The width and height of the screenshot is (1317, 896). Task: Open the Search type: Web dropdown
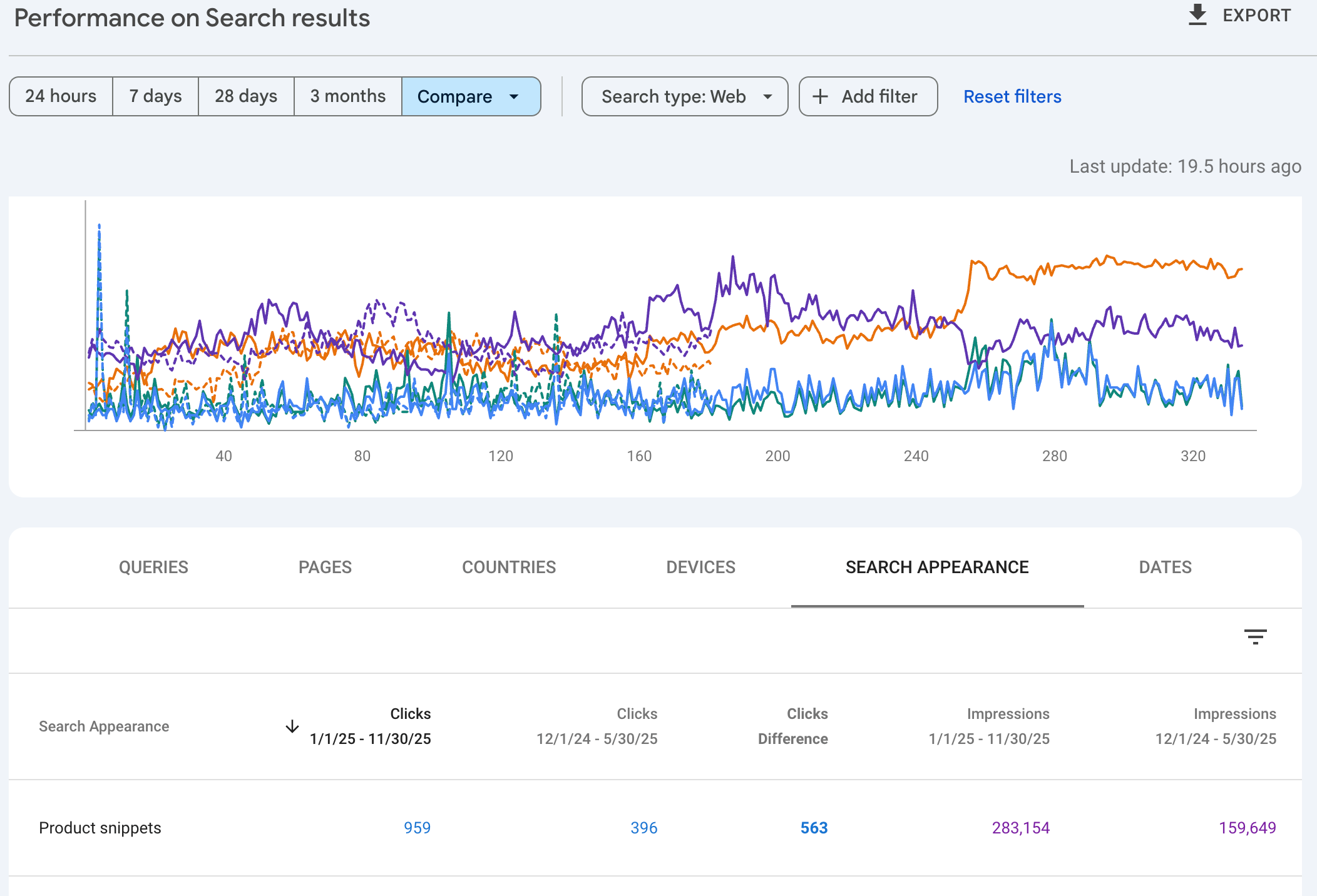point(685,96)
